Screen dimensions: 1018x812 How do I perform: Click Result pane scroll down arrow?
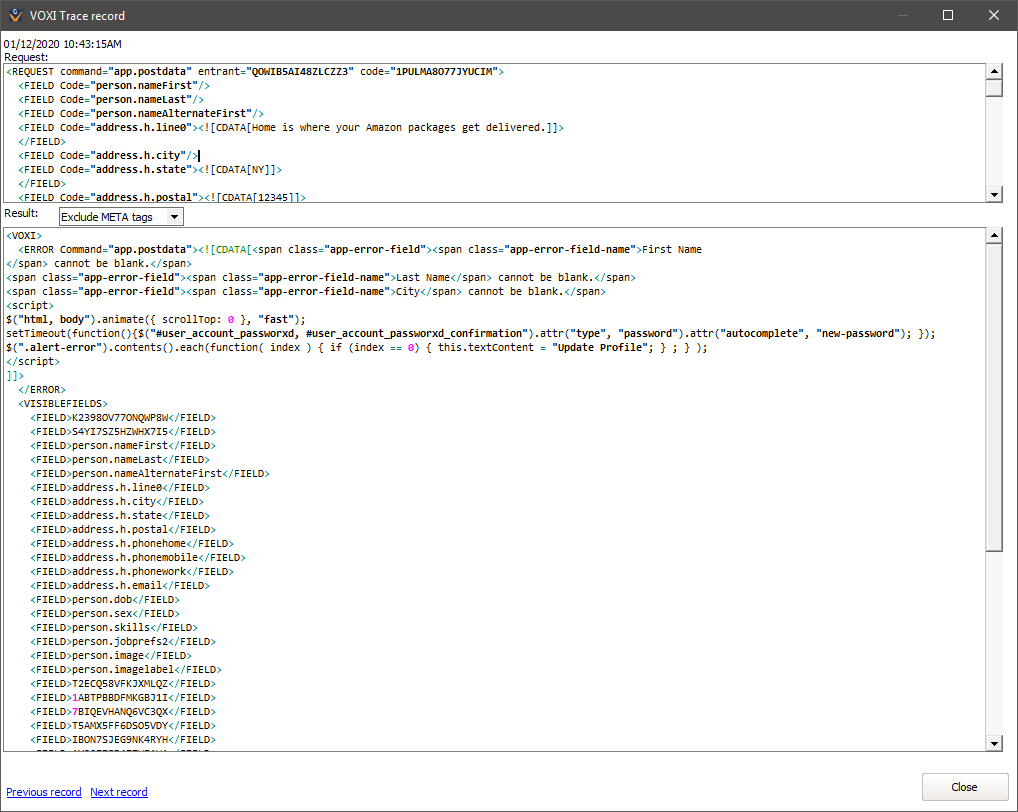(994, 743)
